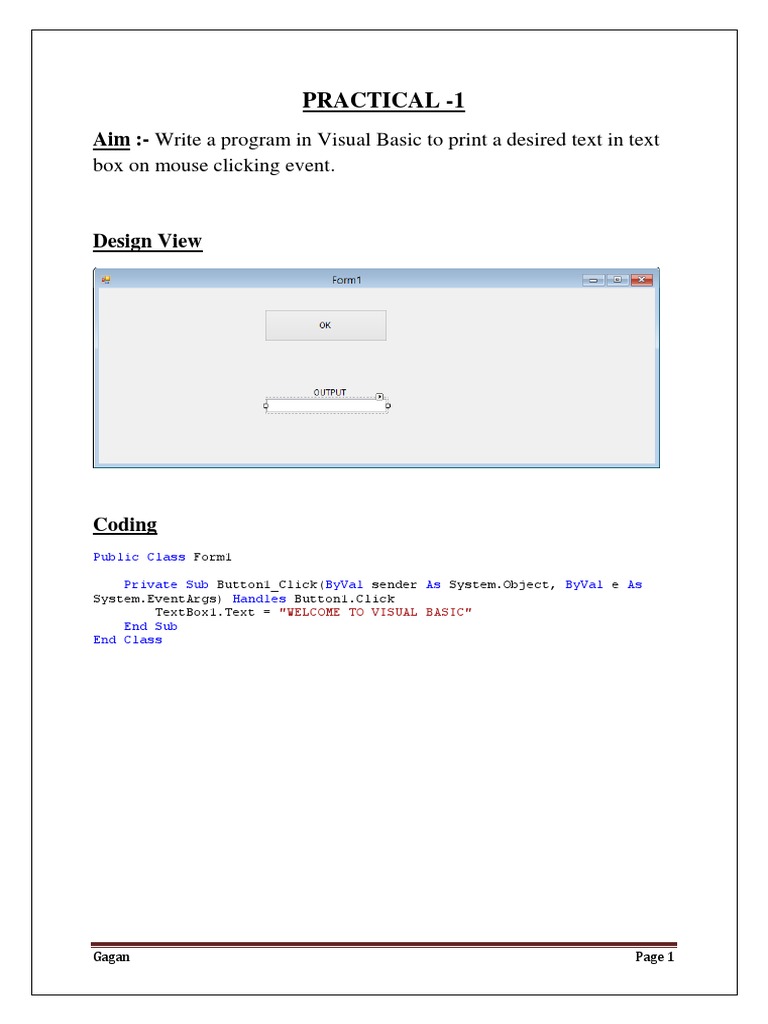This screenshot has height=1024, width=768.
Task: Click the left resize handle of the textbox
Action: pos(266,406)
